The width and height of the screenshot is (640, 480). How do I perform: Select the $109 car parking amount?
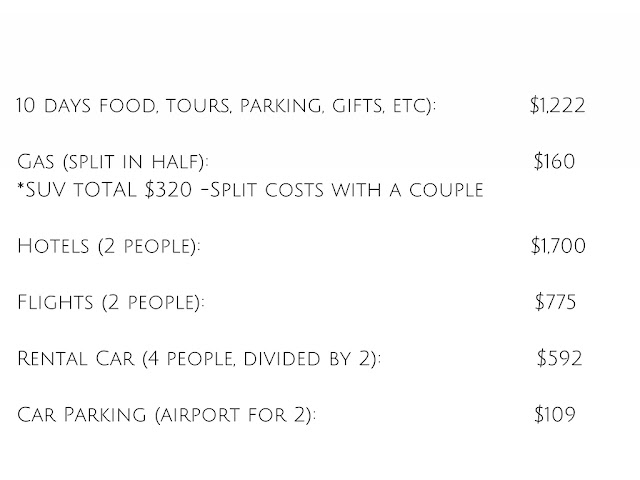point(555,413)
